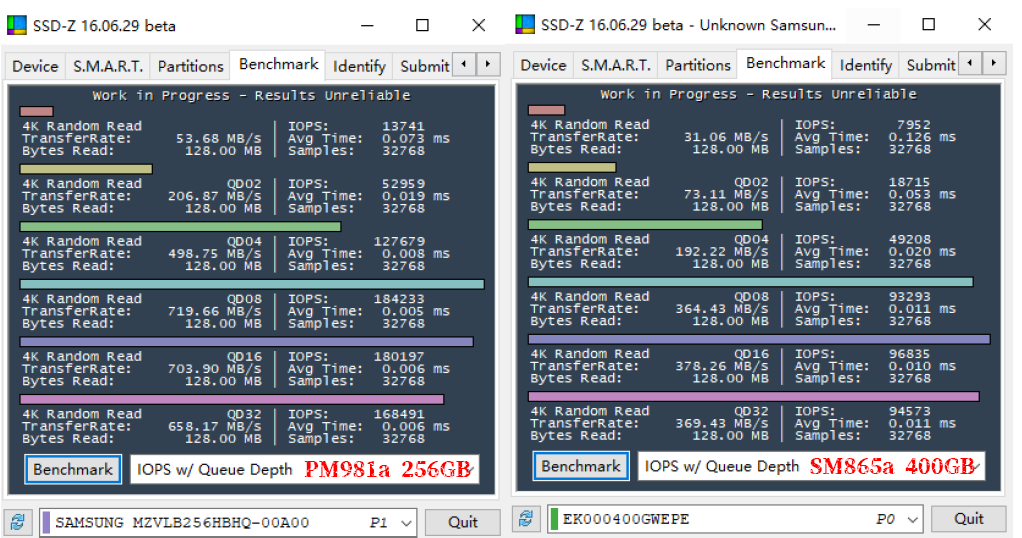Click the 703.90 MB/s transfer rate value

[x=214, y=369]
